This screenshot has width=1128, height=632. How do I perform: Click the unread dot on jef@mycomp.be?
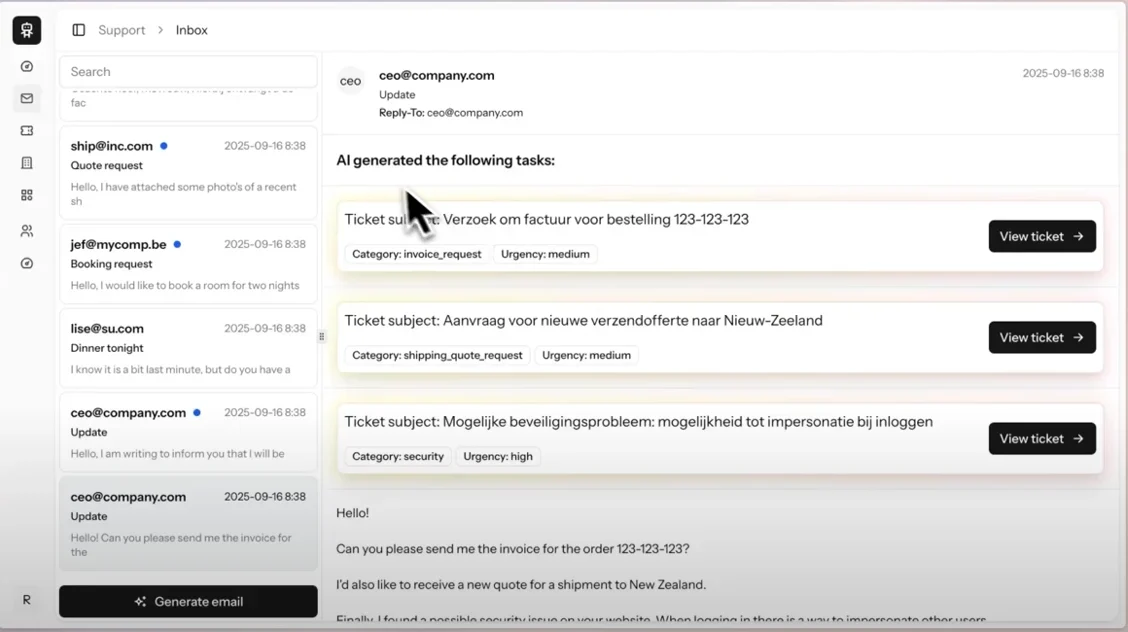(x=177, y=244)
